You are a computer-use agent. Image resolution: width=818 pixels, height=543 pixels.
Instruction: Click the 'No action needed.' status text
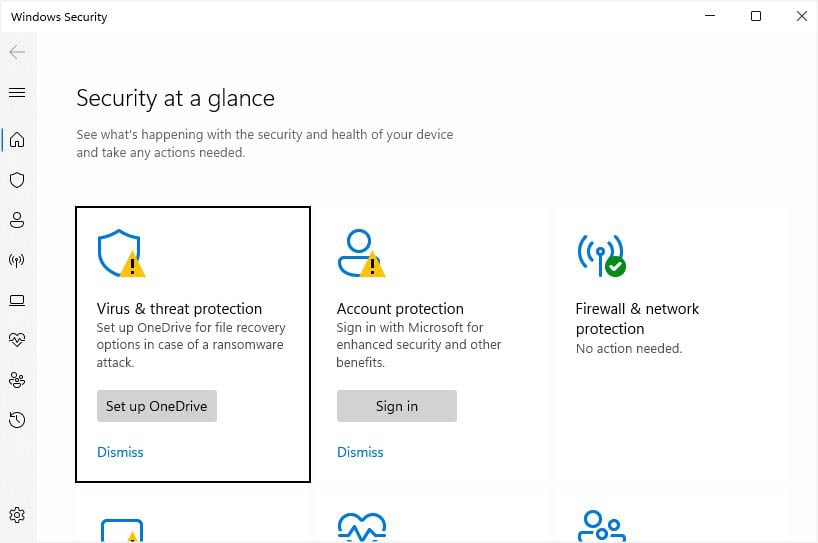click(x=629, y=348)
